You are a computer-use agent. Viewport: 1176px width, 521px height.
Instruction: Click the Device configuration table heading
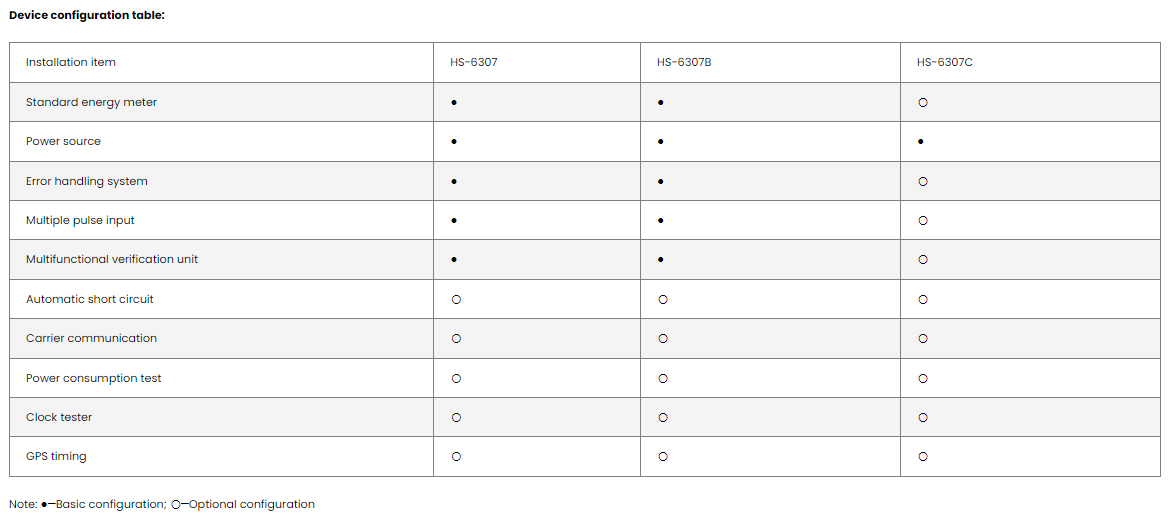pyautogui.click(x=87, y=15)
